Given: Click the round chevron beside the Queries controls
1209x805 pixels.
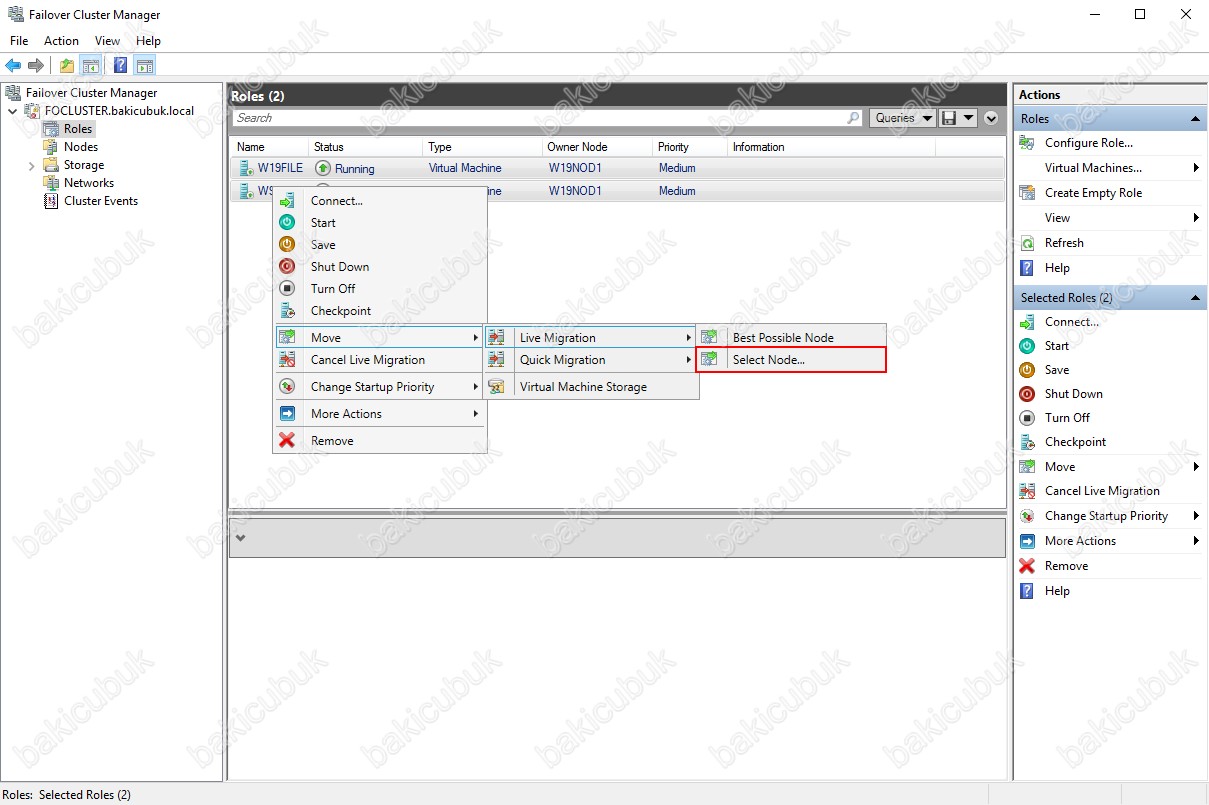Looking at the screenshot, I should tap(991, 118).
